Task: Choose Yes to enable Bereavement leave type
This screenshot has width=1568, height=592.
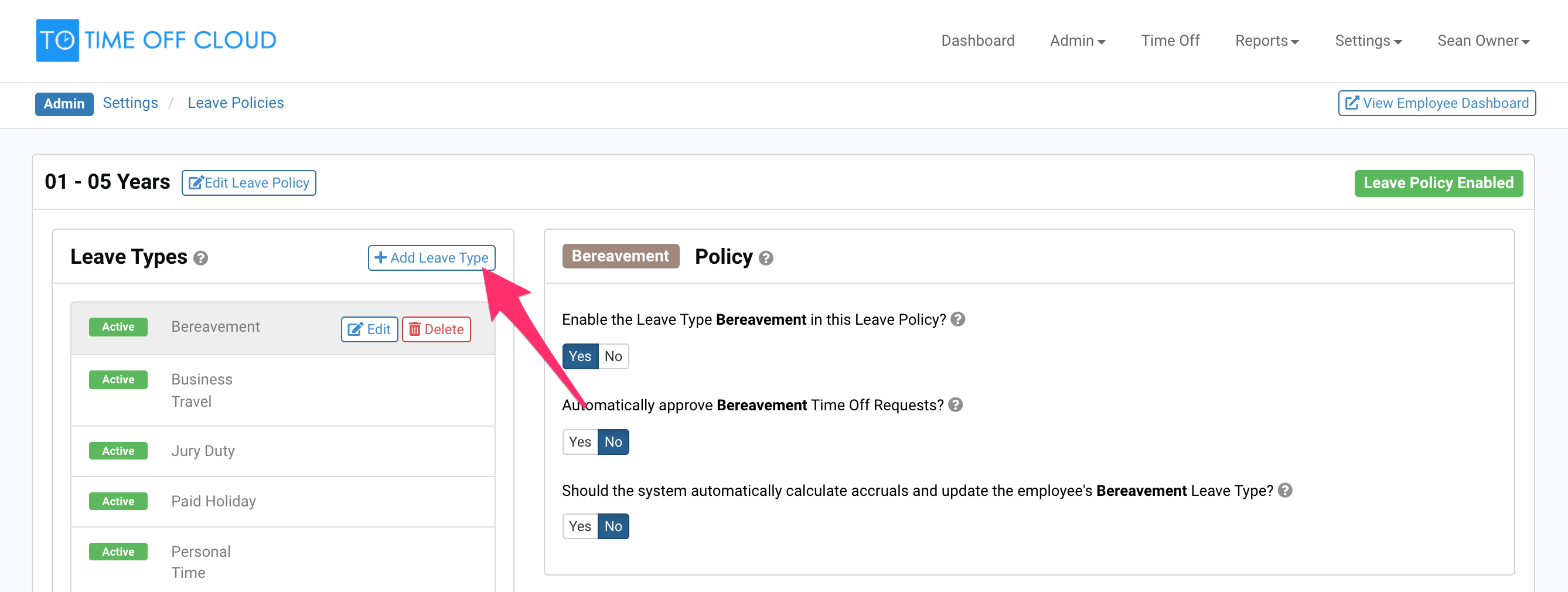Action: coord(580,356)
